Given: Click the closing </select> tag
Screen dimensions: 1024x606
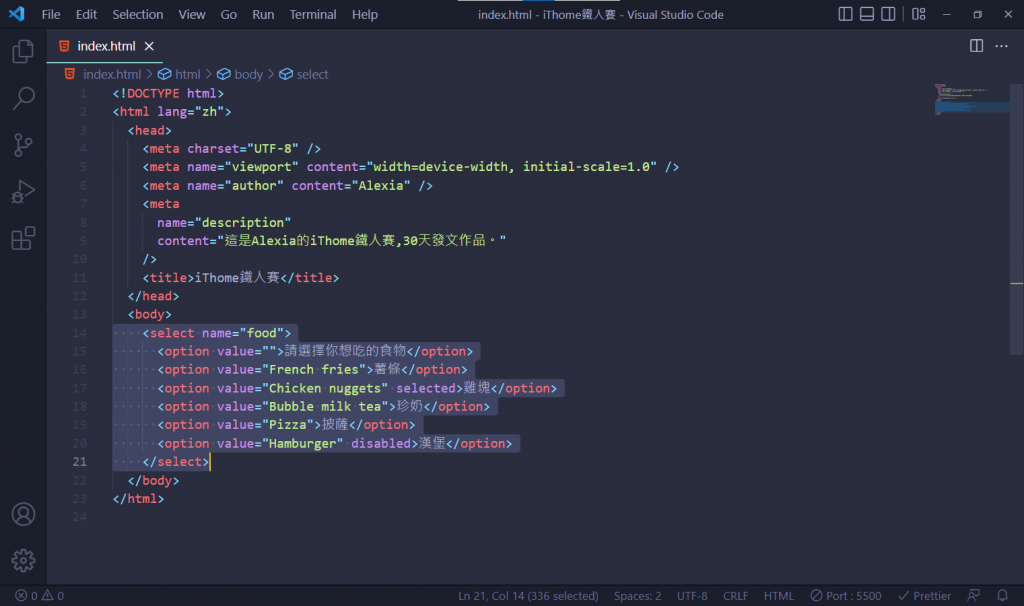Looking at the screenshot, I should (176, 462).
